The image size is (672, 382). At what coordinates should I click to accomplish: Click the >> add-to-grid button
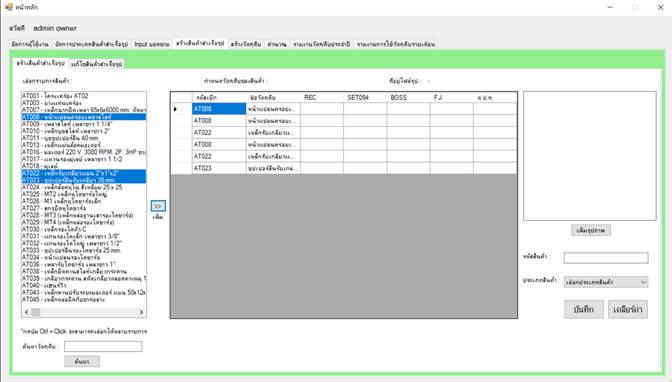[x=158, y=206]
